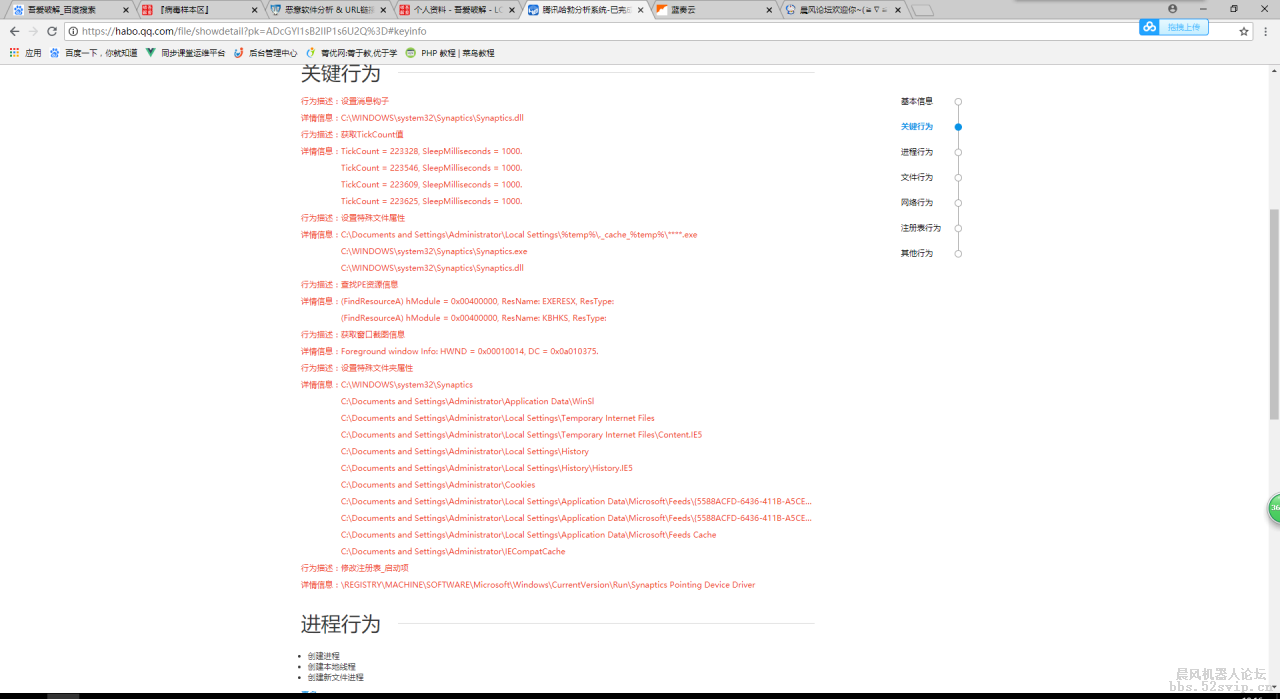Click the green floating circle on right edge
This screenshot has width=1280, height=699.
[1274, 508]
